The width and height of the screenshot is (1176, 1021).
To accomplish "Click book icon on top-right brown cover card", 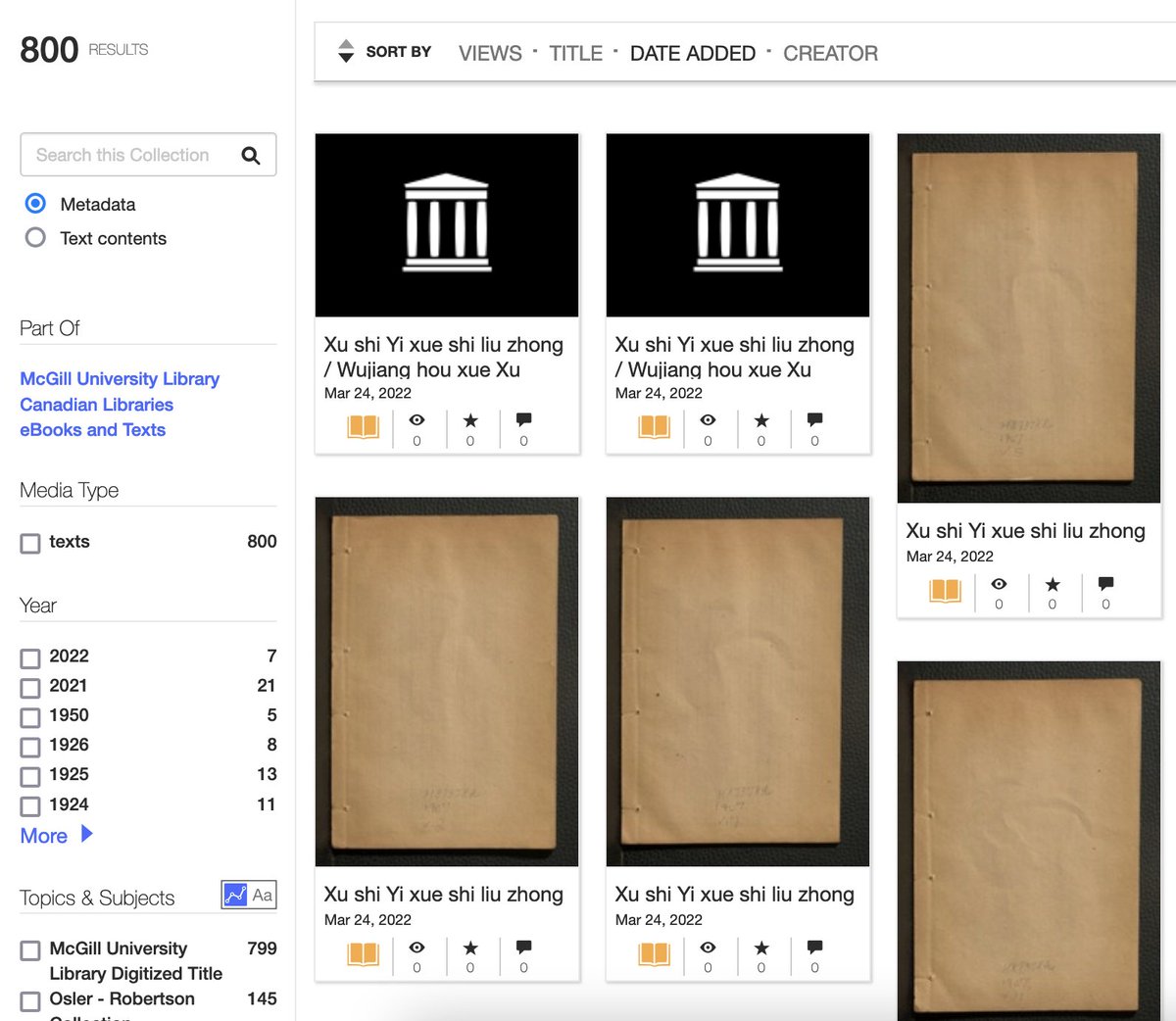I will click(945, 591).
